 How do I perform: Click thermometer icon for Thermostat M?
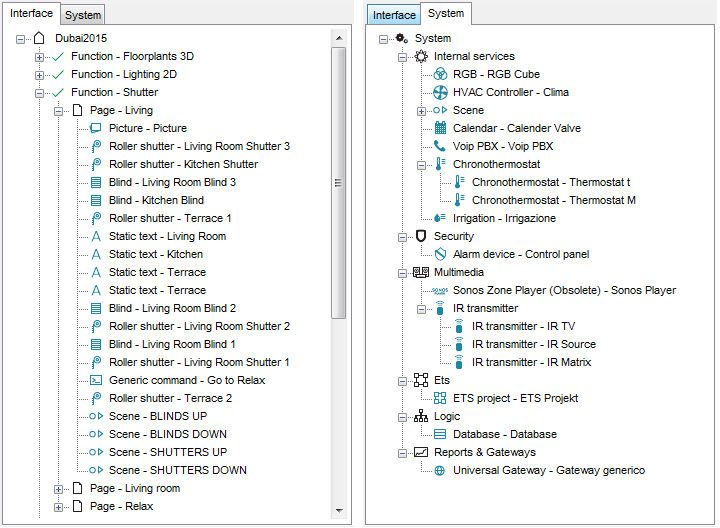pyautogui.click(x=460, y=200)
